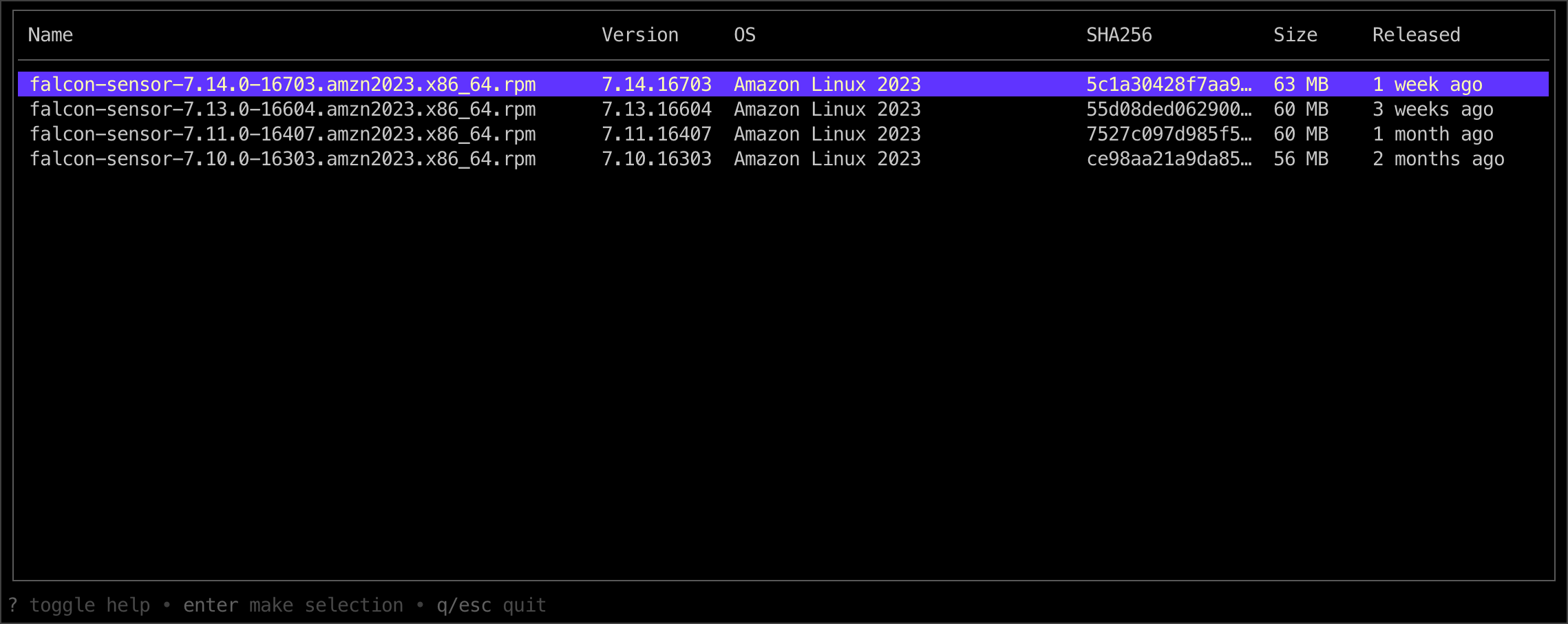
Task: Click the "3 weeks ago" release date
Action: click(1433, 110)
